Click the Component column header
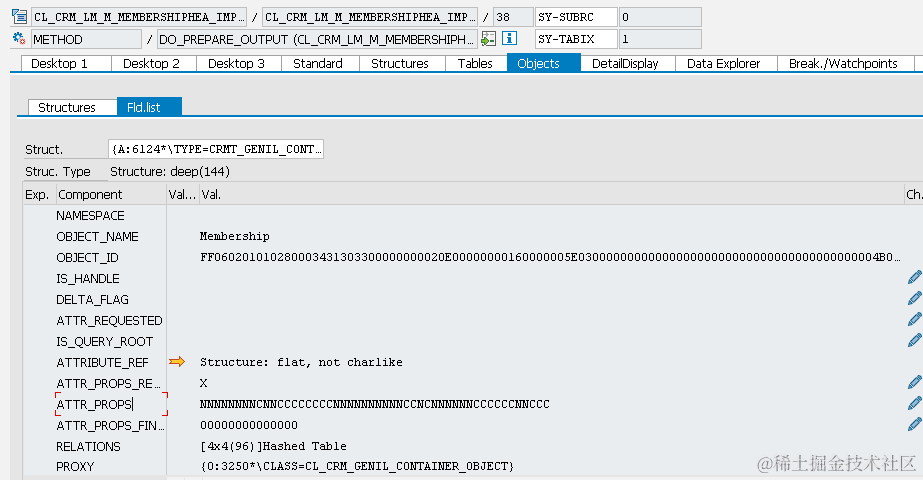923x480 pixels. pos(111,194)
